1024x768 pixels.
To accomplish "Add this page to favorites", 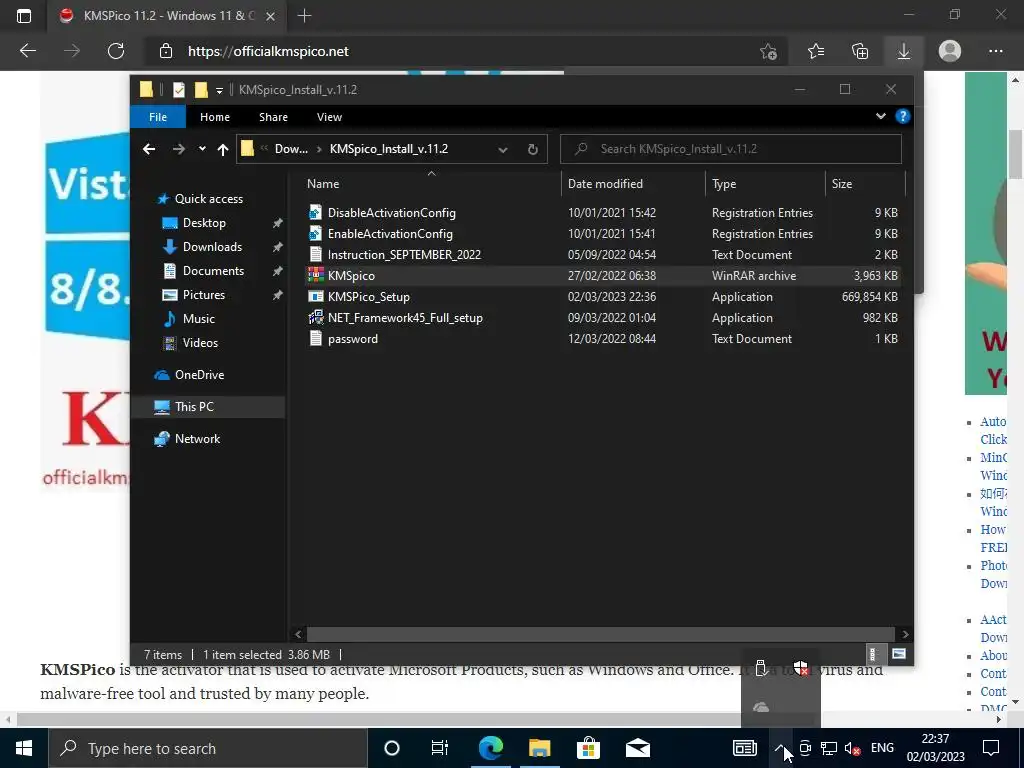I will click(x=769, y=51).
